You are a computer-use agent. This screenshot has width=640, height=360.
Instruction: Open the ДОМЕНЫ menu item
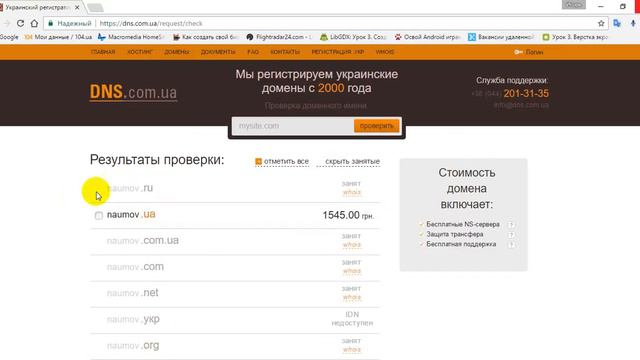tap(177, 52)
